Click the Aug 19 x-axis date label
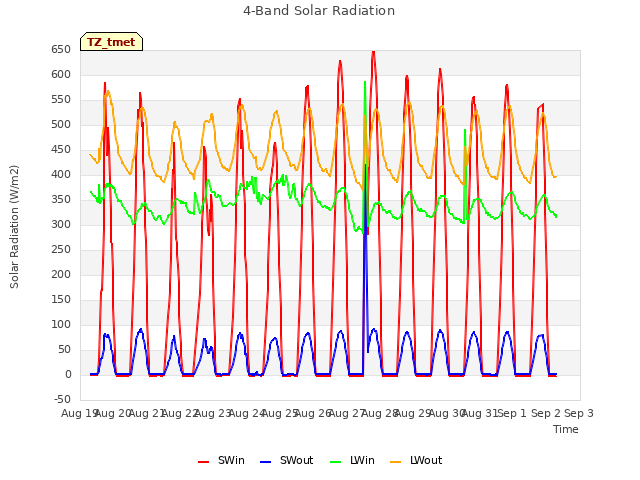The height and width of the screenshot is (480, 640). point(79,413)
